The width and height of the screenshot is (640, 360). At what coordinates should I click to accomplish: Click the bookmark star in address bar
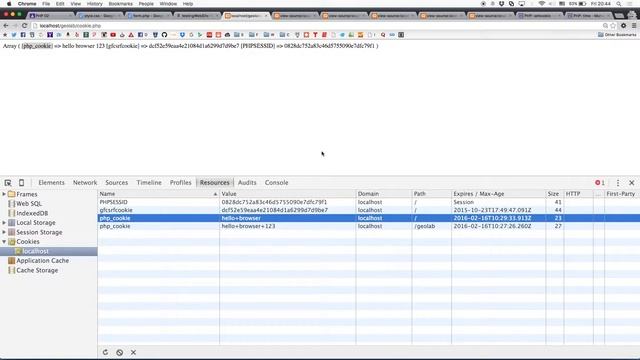pyautogui.click(x=613, y=26)
